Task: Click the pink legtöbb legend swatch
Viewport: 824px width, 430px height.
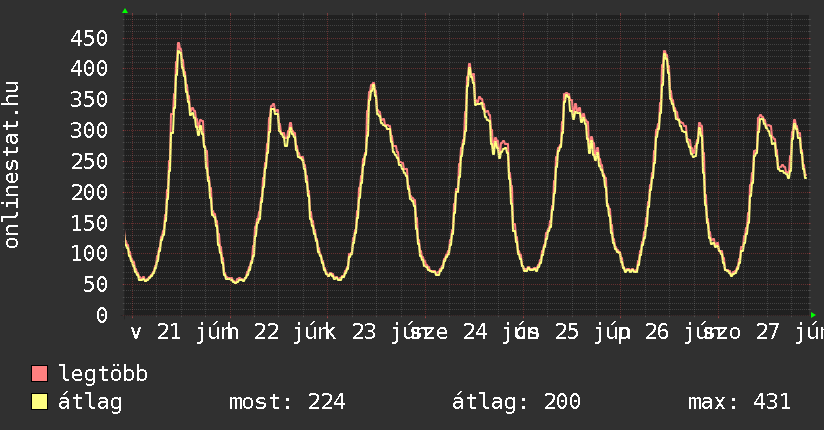Action: pos(39,374)
